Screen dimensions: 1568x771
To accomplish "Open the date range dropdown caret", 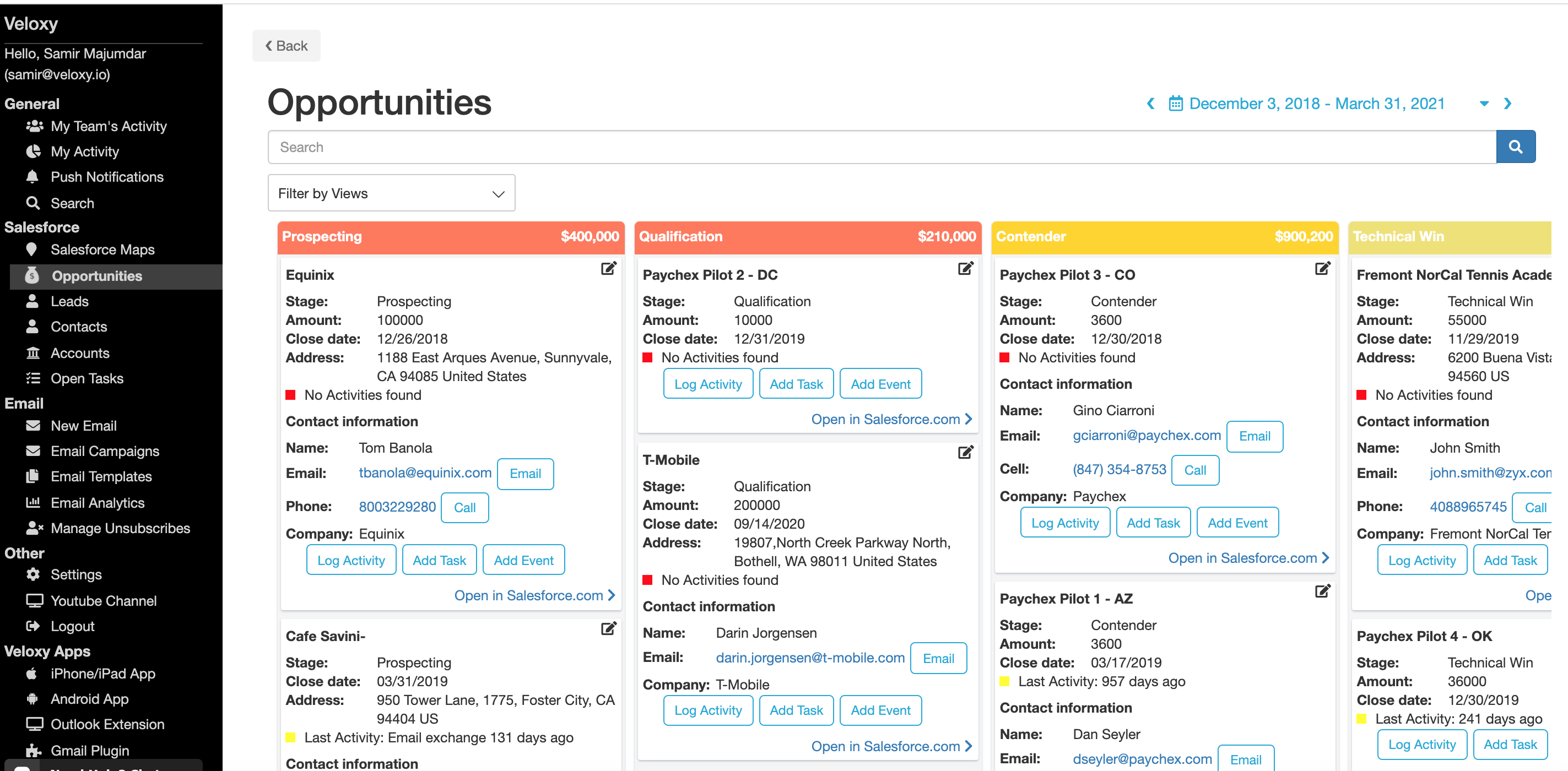I will tap(1484, 104).
